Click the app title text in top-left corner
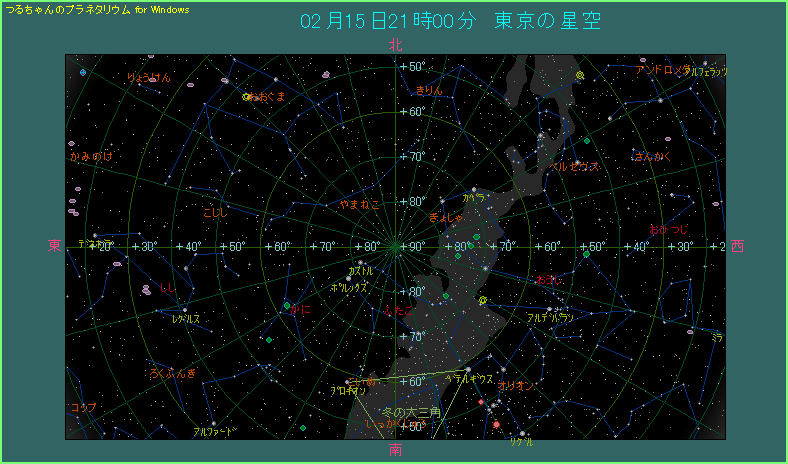The image size is (788, 464). pos(97,9)
